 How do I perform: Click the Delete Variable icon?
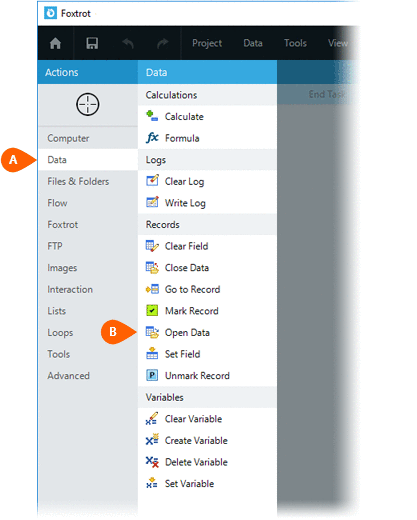(x=152, y=462)
